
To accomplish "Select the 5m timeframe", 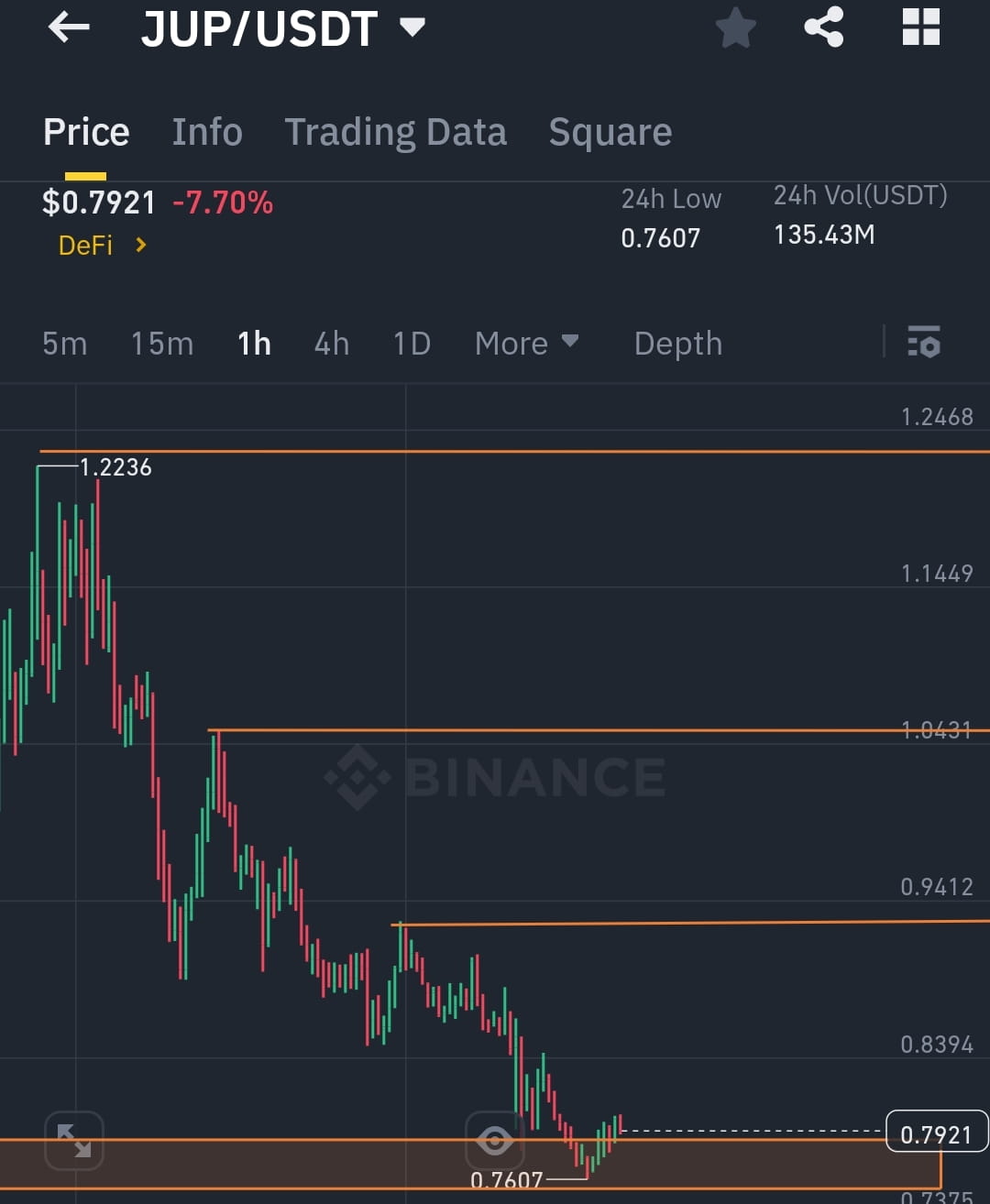I will (65, 344).
